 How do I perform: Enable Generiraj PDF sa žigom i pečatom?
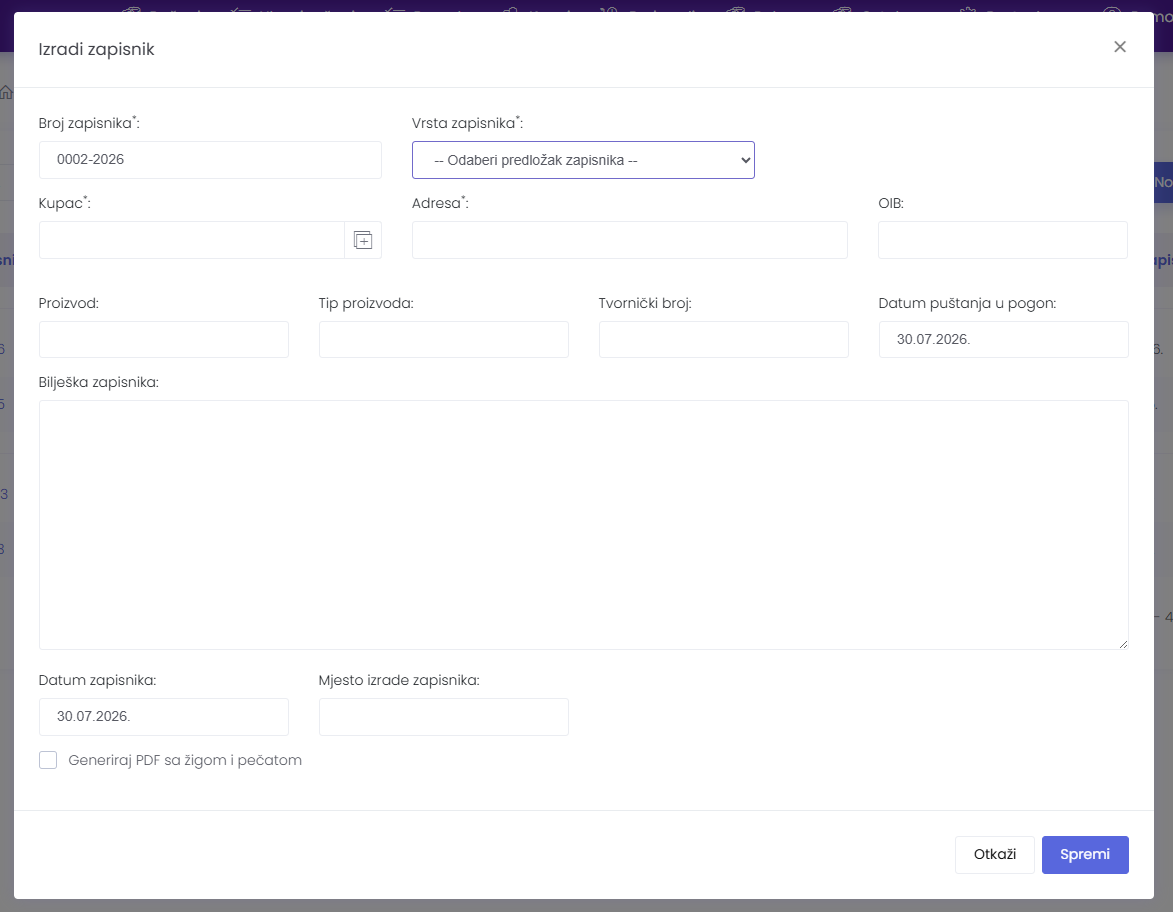pos(48,760)
